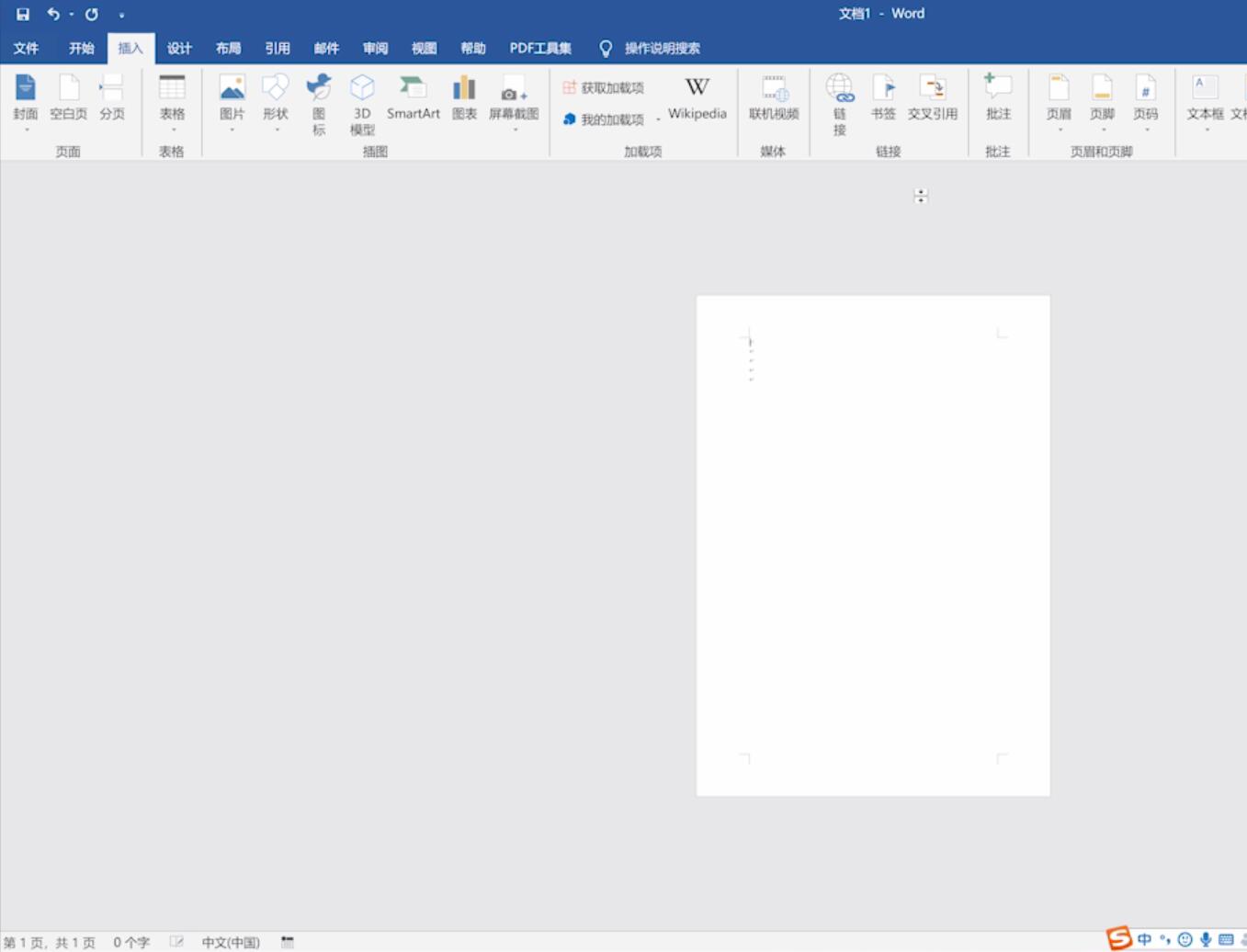Click the page count 第1页，共1页
This screenshot has width=1247, height=952.
[50, 943]
